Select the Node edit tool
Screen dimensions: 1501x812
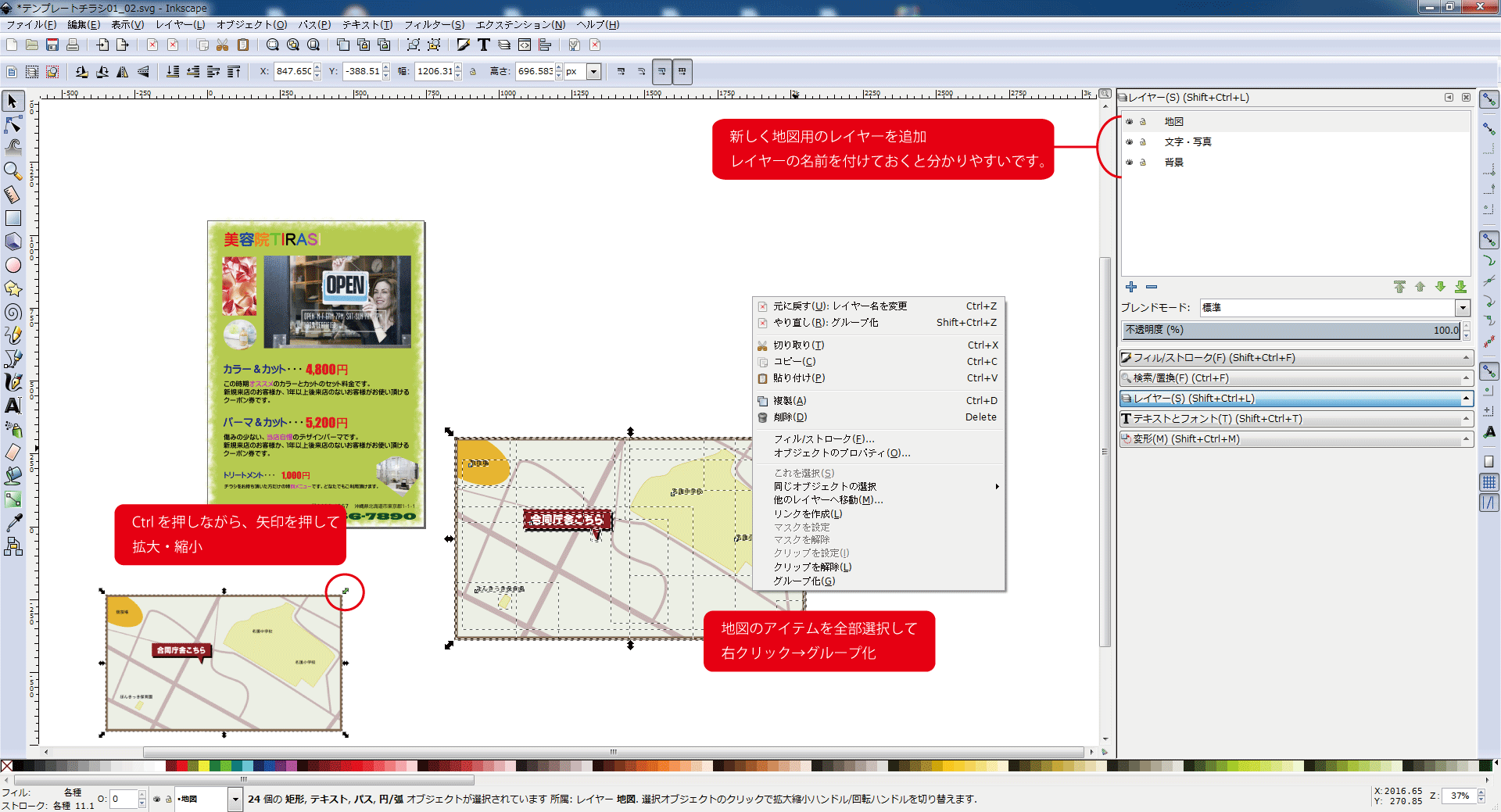(13, 124)
